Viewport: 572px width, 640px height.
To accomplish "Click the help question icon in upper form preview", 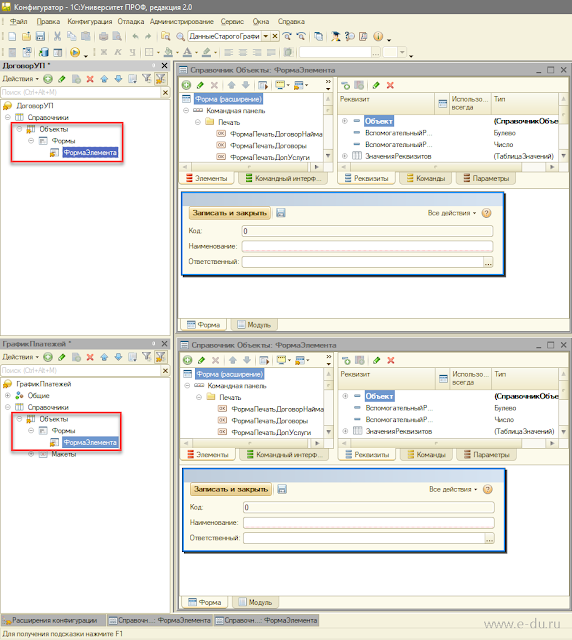I will click(486, 213).
